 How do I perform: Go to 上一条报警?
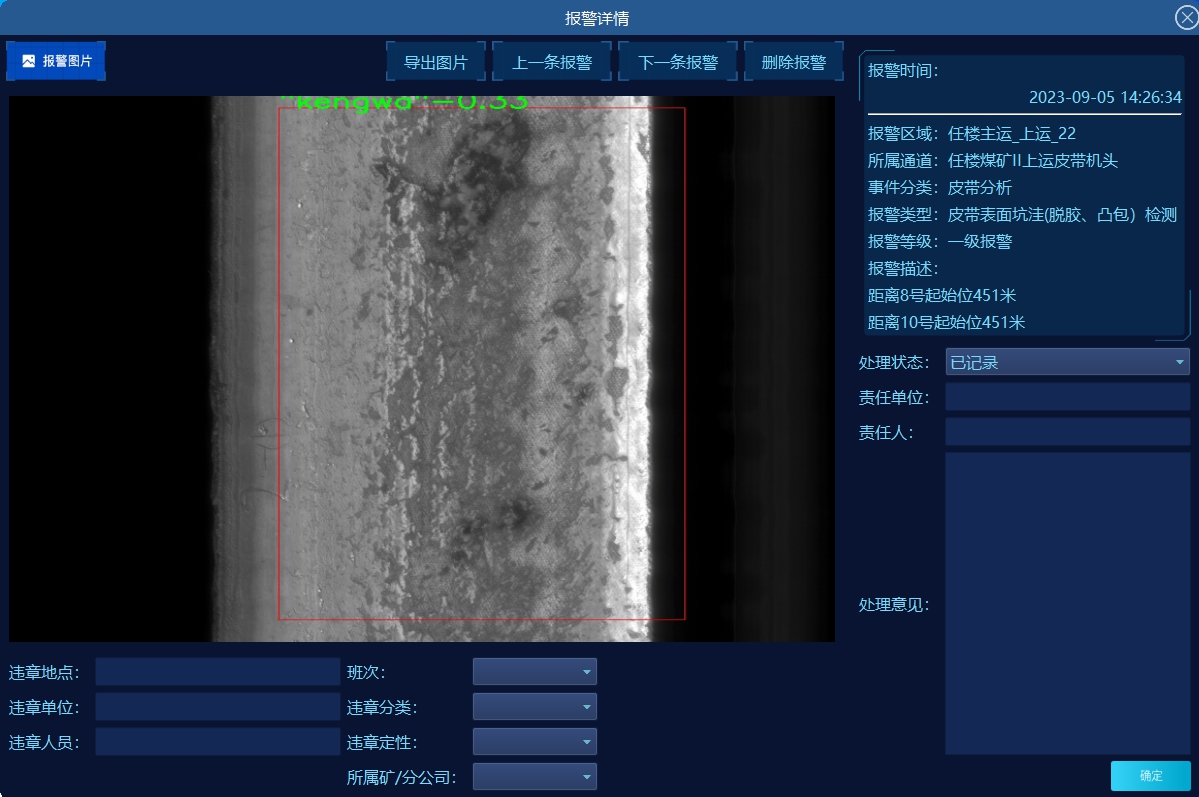(x=551, y=62)
